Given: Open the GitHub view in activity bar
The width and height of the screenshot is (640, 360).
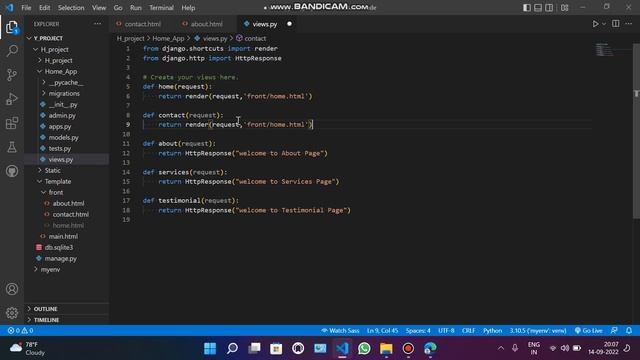Looking at the screenshot, I should click(12, 171).
